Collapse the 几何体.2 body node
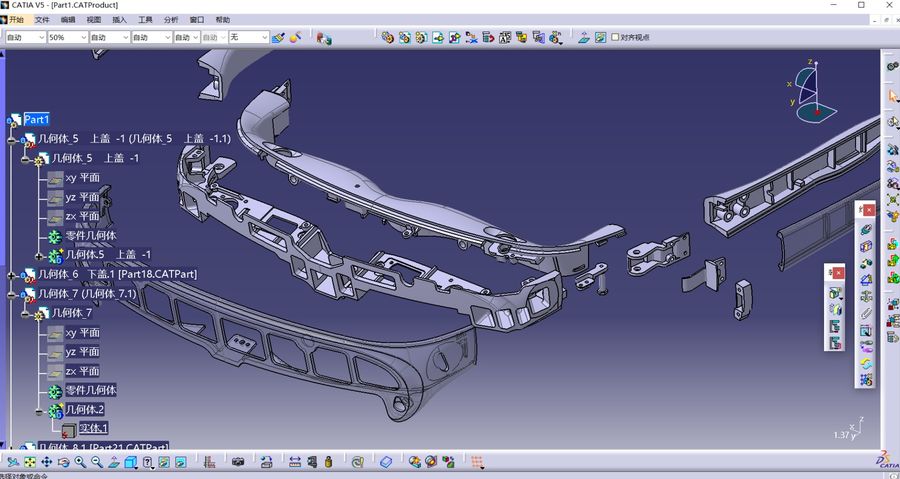 [x=39, y=411]
